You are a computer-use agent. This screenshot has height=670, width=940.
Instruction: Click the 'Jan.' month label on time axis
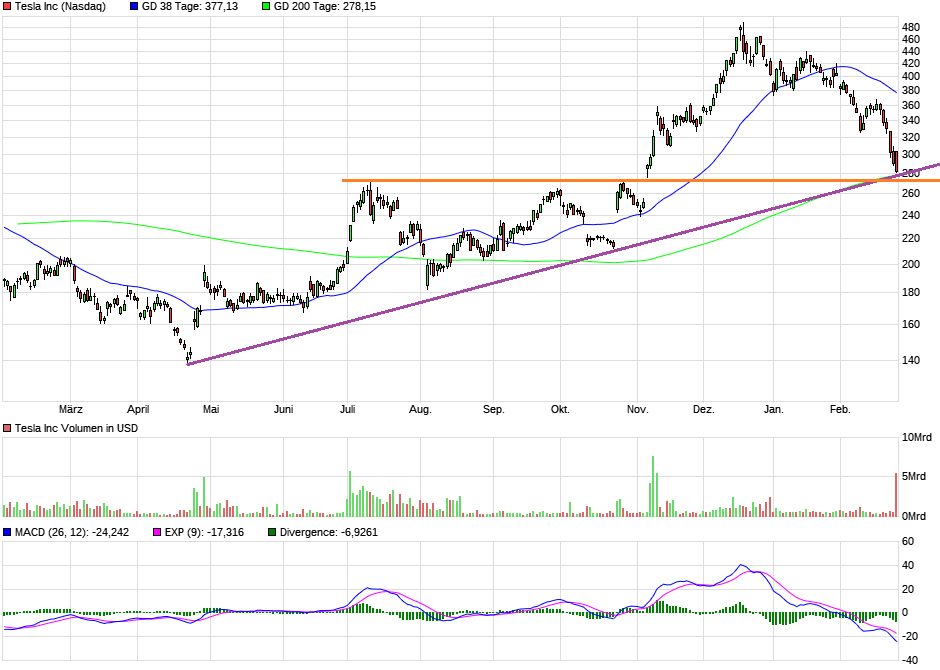click(773, 409)
